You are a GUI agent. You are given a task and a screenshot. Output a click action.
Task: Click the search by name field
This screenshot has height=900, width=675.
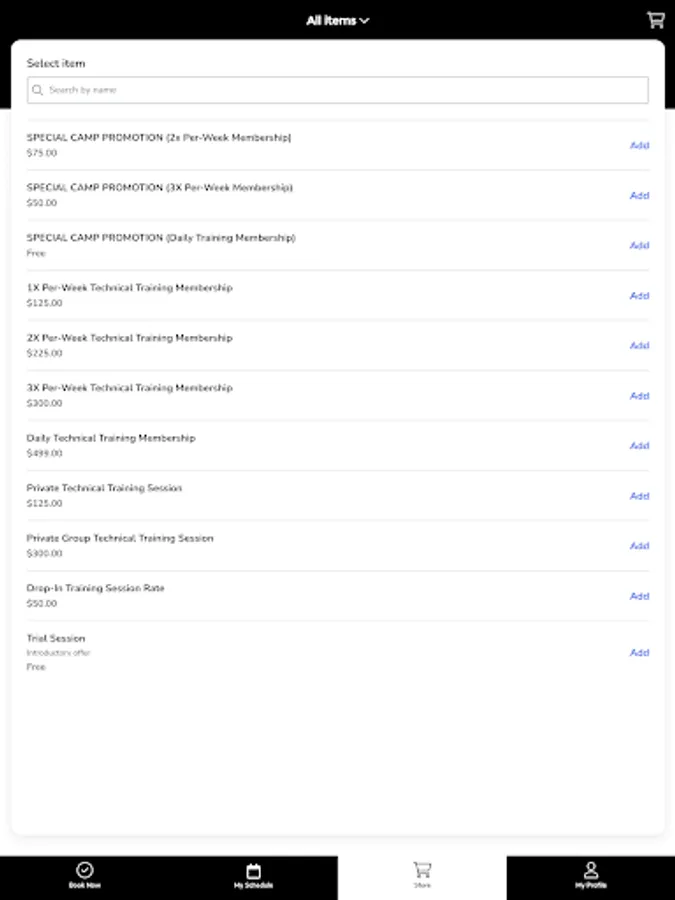pyautogui.click(x=338, y=90)
